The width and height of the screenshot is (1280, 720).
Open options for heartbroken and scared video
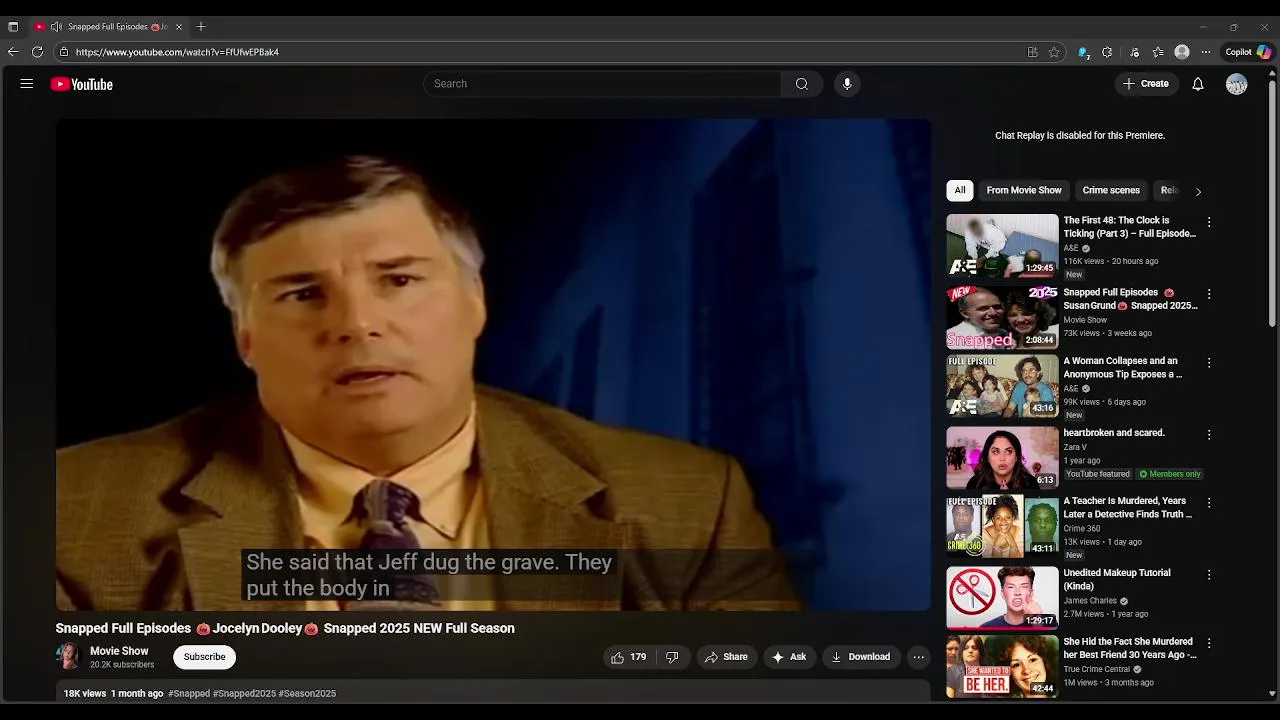pyautogui.click(x=1209, y=435)
